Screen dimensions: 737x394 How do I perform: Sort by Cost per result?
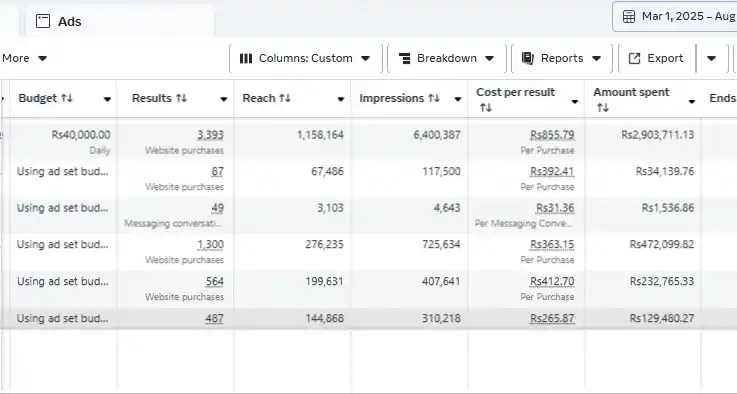pos(486,108)
